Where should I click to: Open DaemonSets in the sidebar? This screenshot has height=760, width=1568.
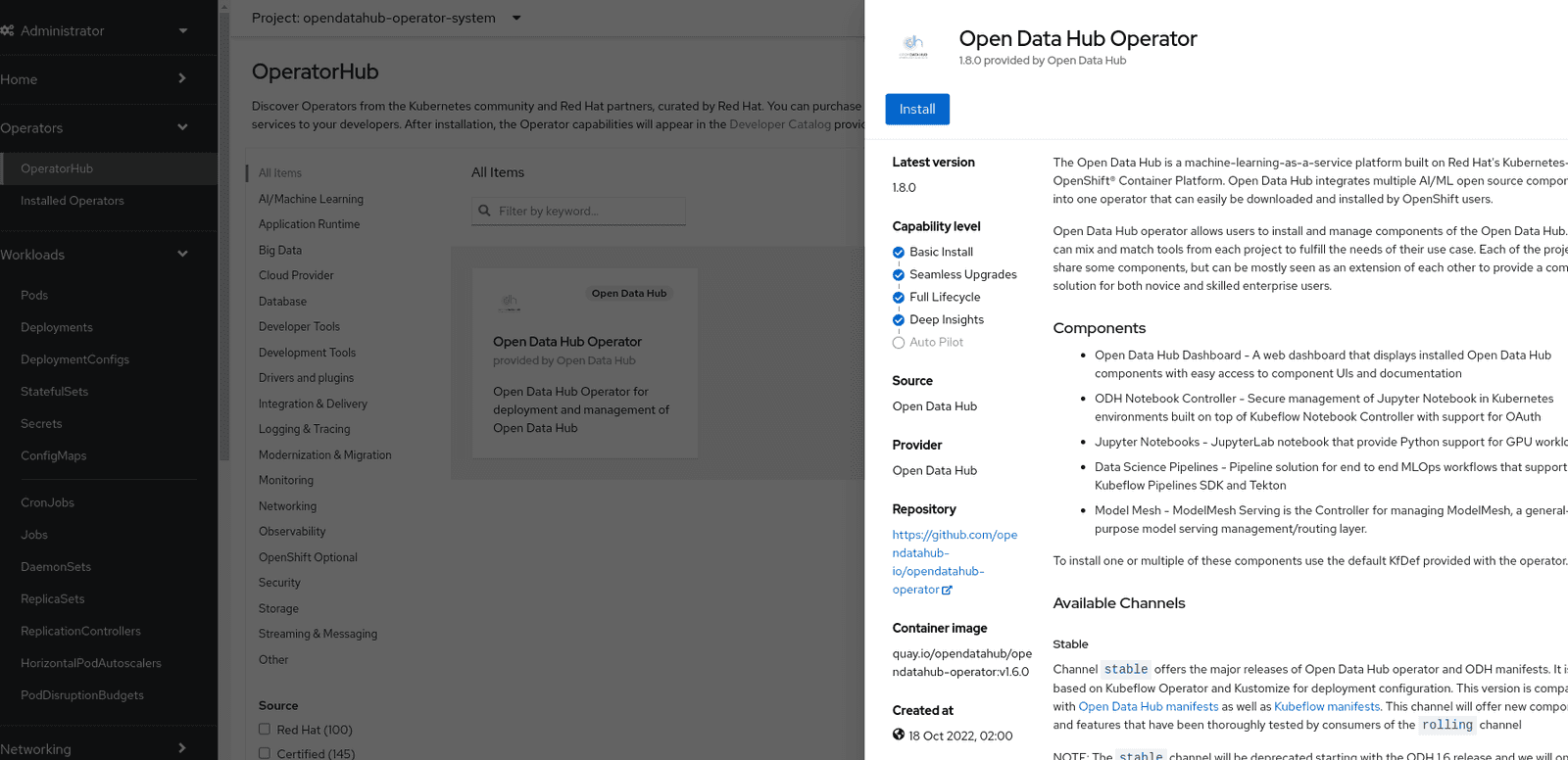tap(56, 568)
